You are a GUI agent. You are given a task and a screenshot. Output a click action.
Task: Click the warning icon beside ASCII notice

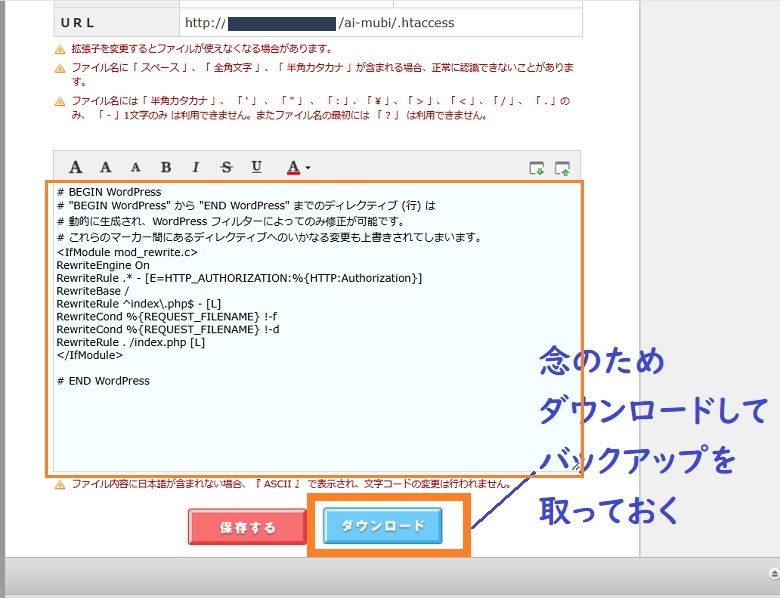click(x=60, y=484)
